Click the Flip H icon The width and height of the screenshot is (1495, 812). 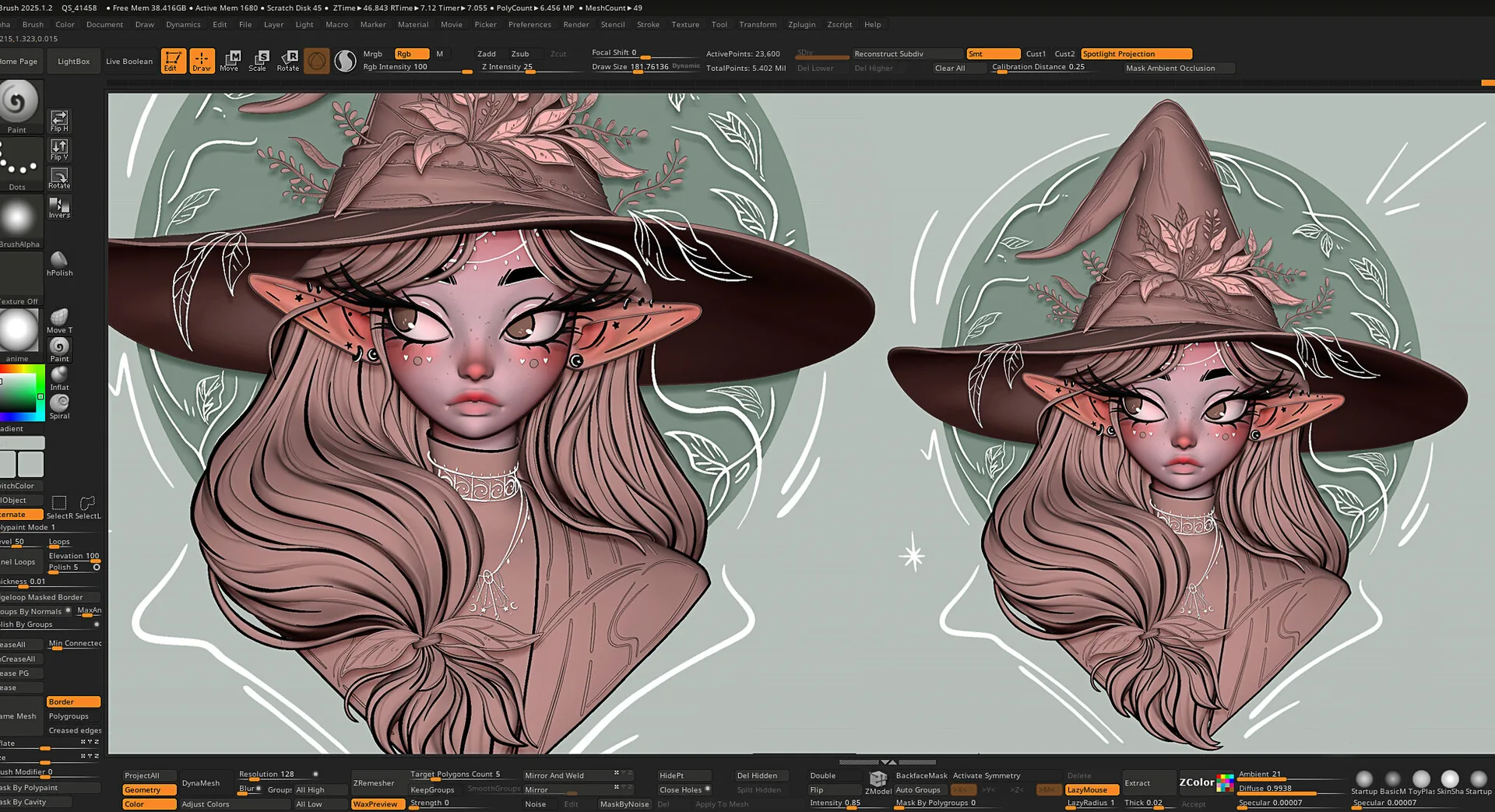pos(59,121)
